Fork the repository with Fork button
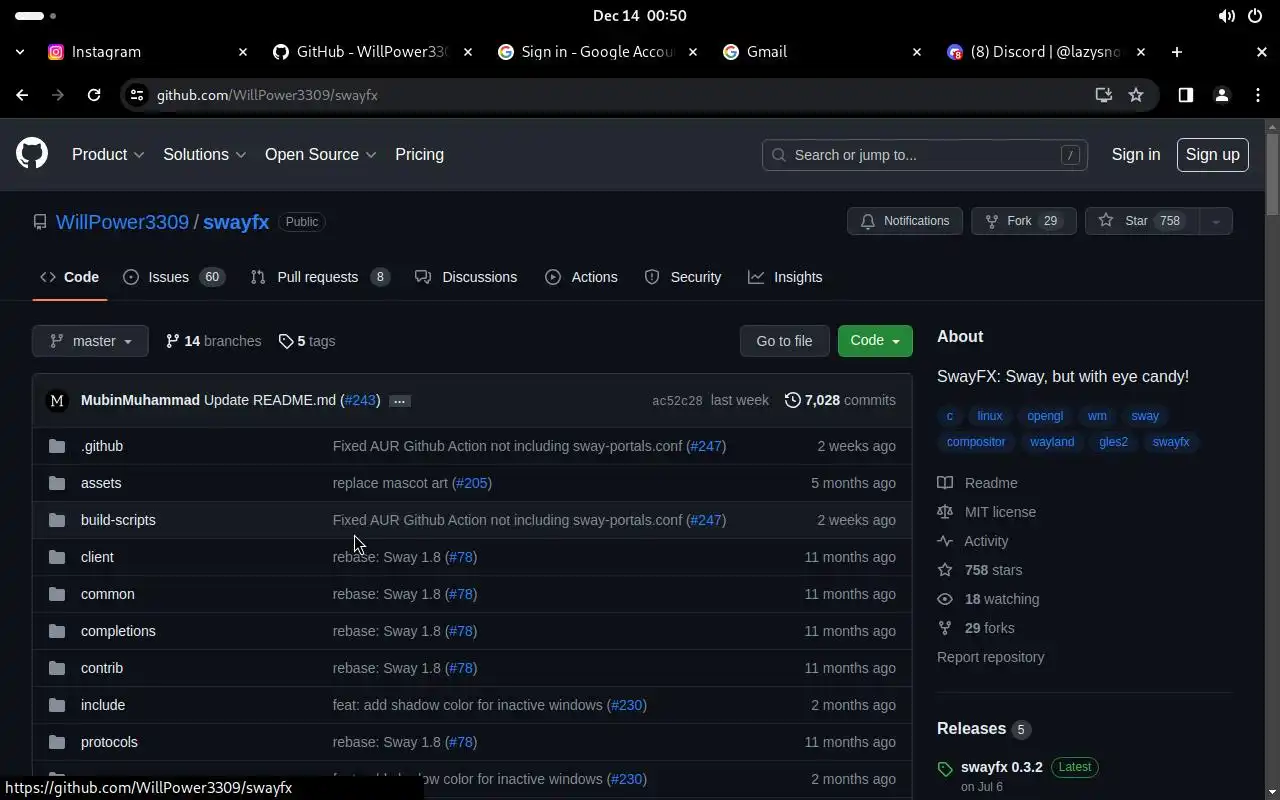Viewport: 1280px width, 800px height. click(x=1023, y=221)
